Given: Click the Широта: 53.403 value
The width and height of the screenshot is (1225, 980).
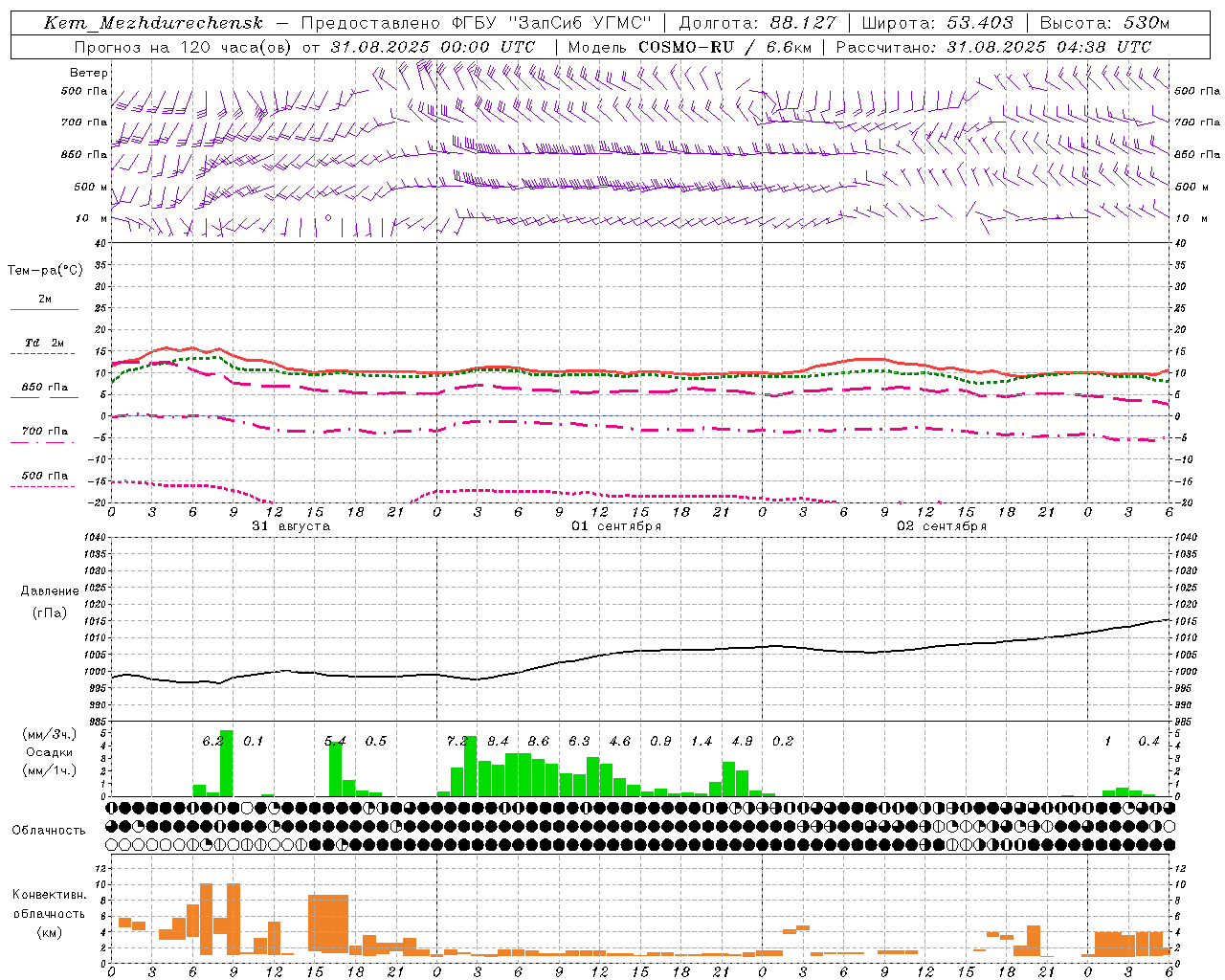Looking at the screenshot, I should coord(937,23).
